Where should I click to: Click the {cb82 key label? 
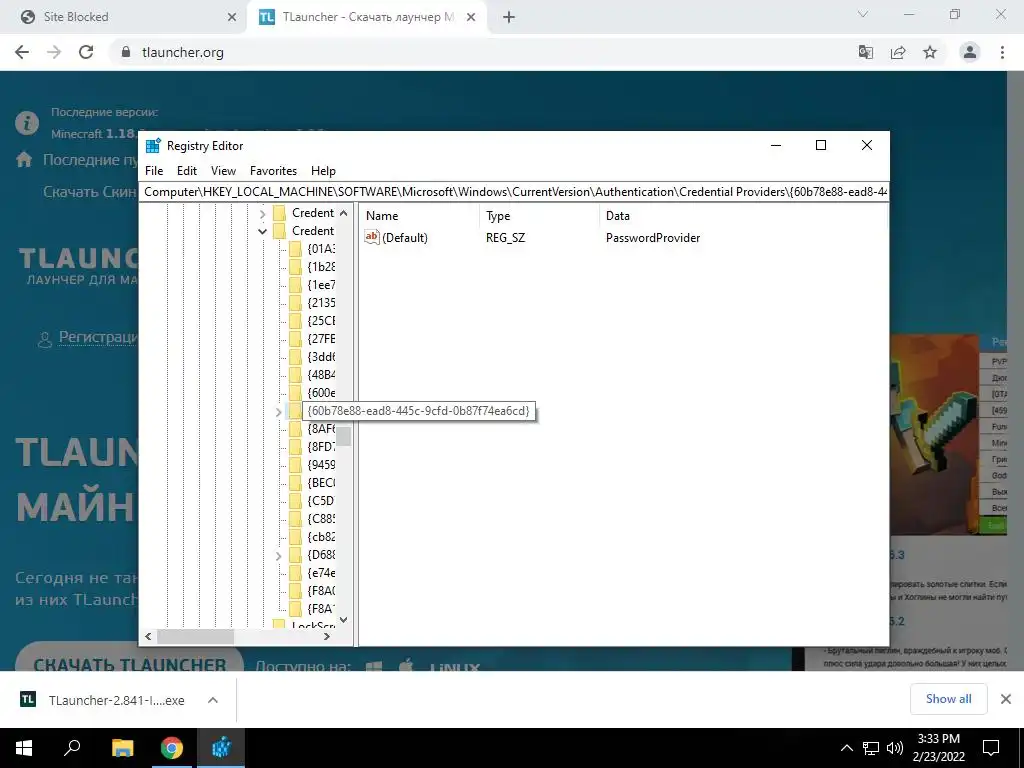point(321,537)
